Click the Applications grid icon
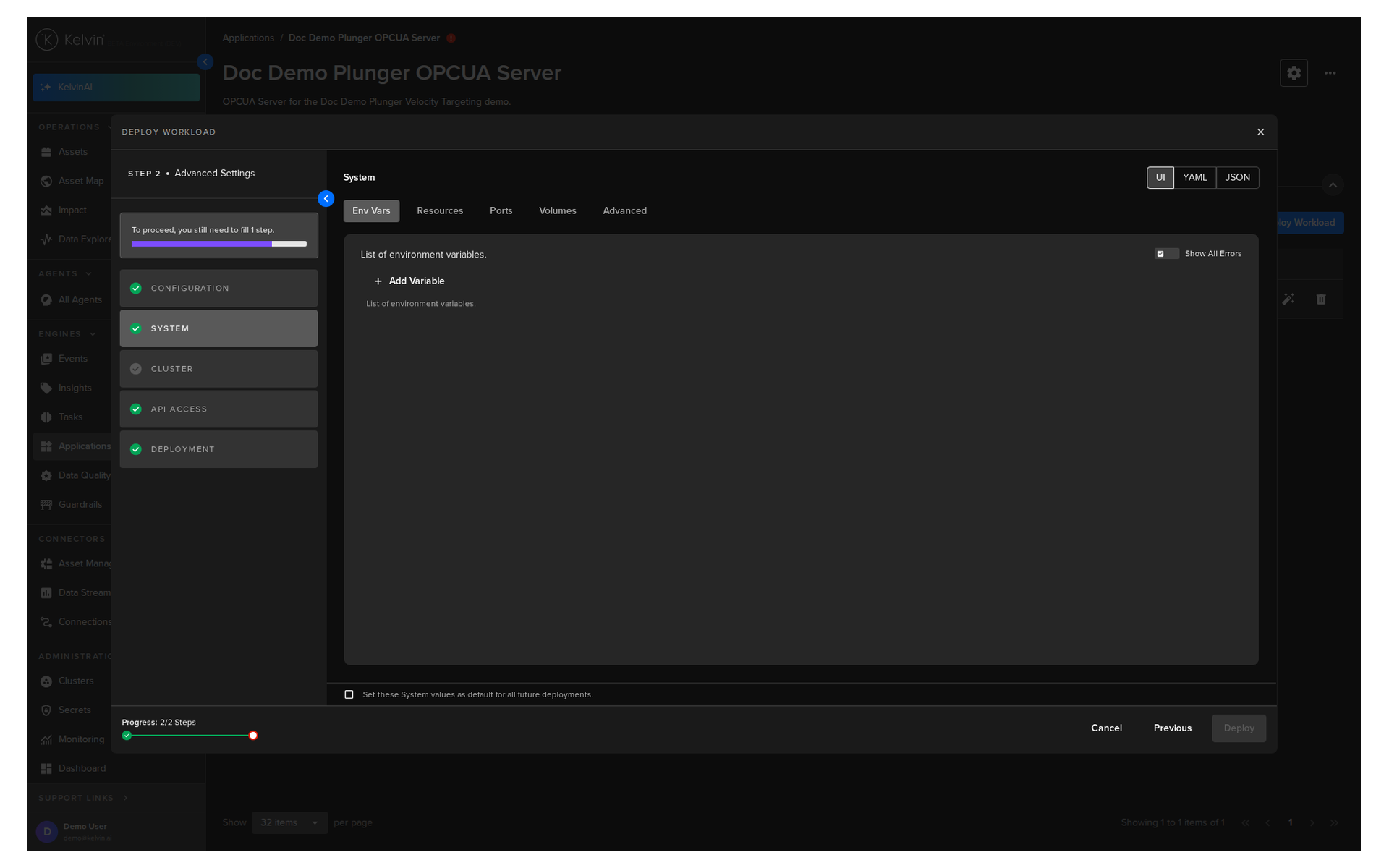 (x=46, y=446)
